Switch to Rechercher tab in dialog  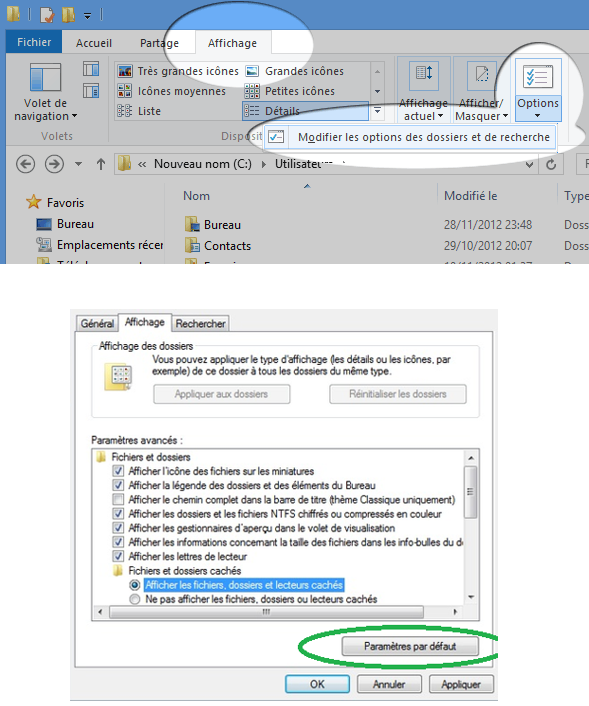[x=200, y=323]
